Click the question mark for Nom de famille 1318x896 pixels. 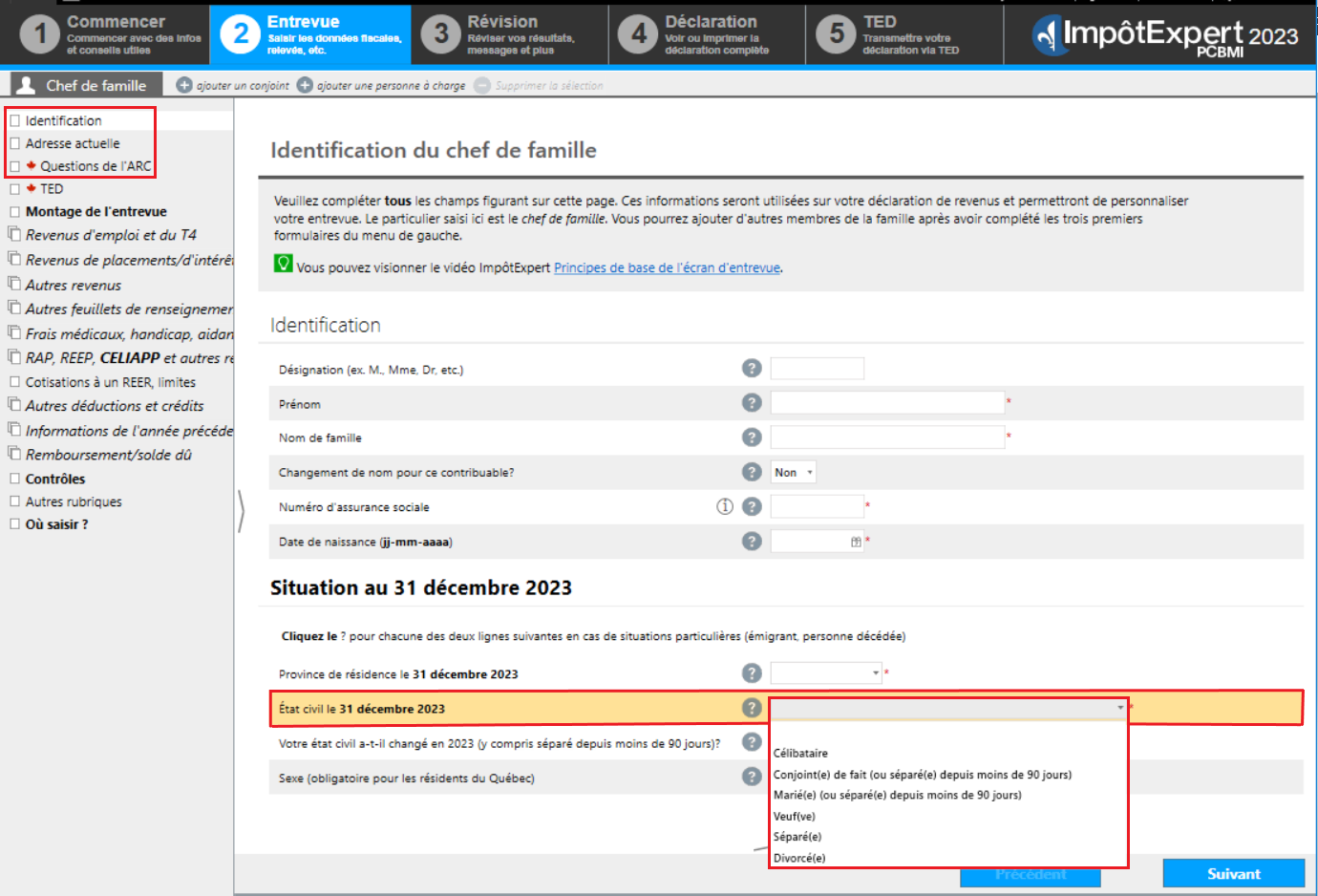752,437
